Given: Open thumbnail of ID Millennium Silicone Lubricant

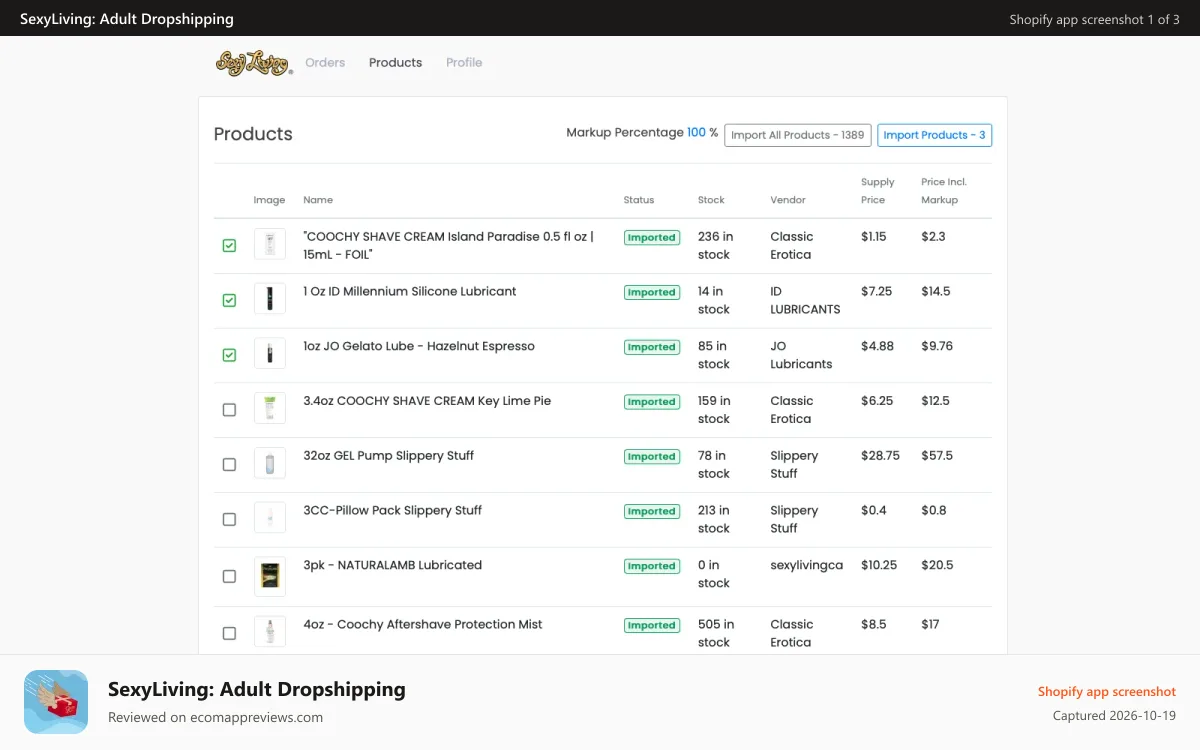Looking at the screenshot, I should [270, 299].
